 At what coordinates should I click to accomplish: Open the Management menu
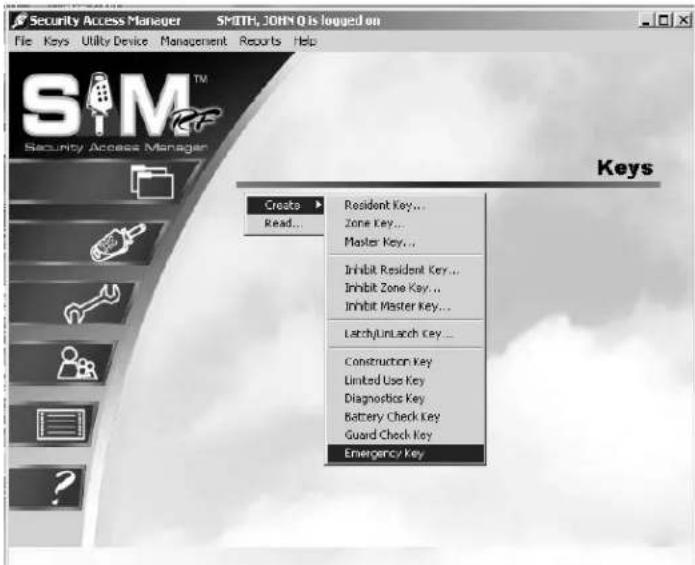[193, 41]
